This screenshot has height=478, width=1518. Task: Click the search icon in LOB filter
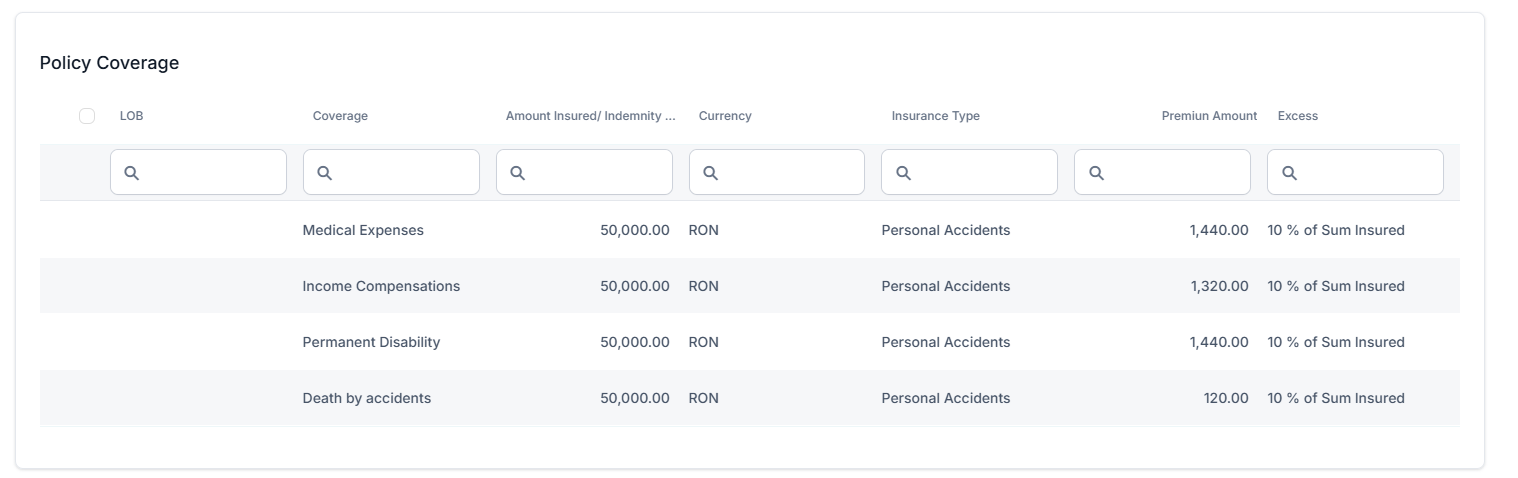coord(131,173)
